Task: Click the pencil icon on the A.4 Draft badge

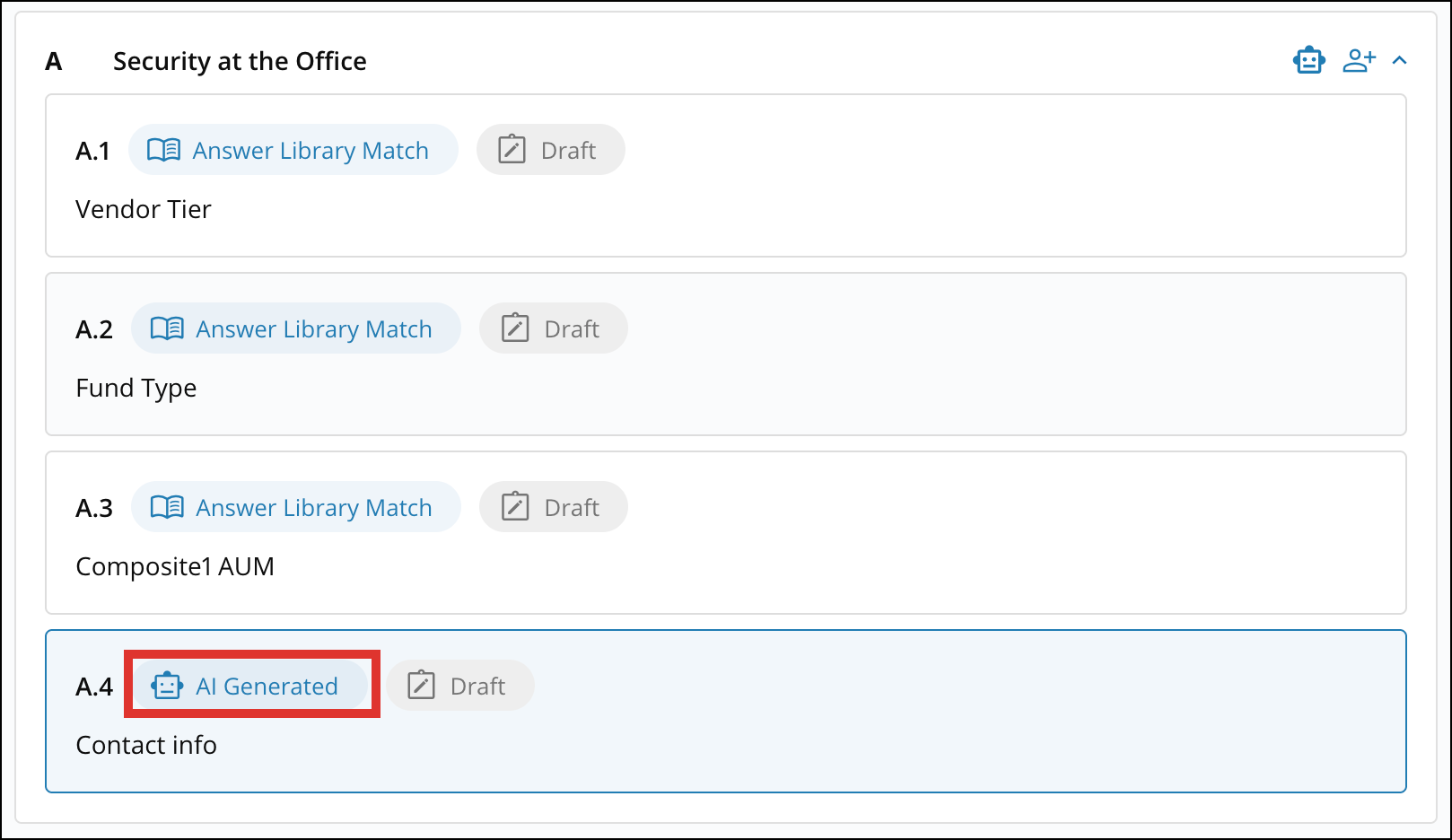Action: point(420,685)
